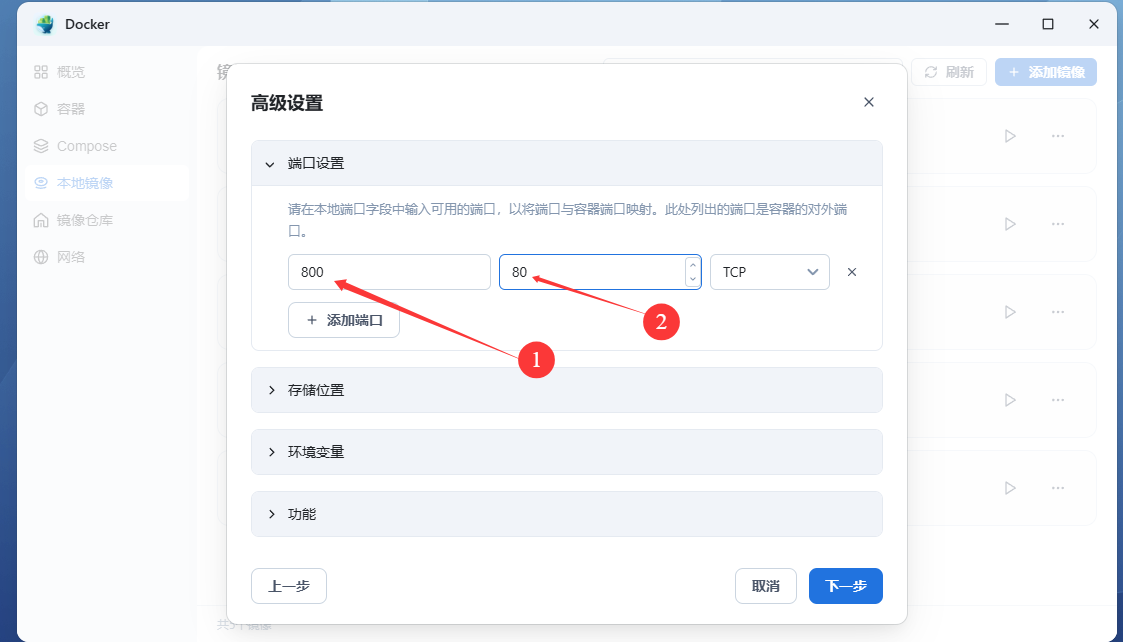Remove the port mapping row

pyautogui.click(x=852, y=272)
